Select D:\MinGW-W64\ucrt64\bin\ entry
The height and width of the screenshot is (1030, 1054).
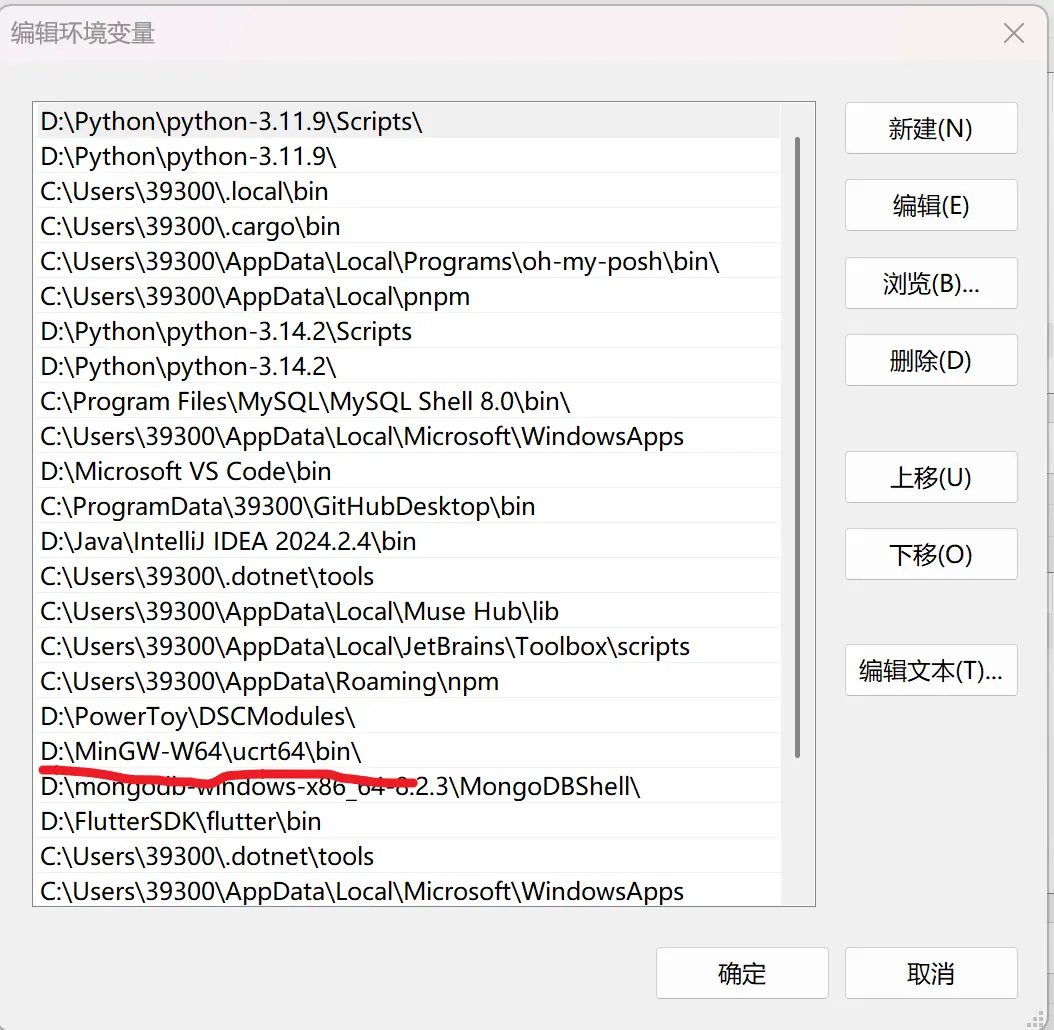[409, 750]
